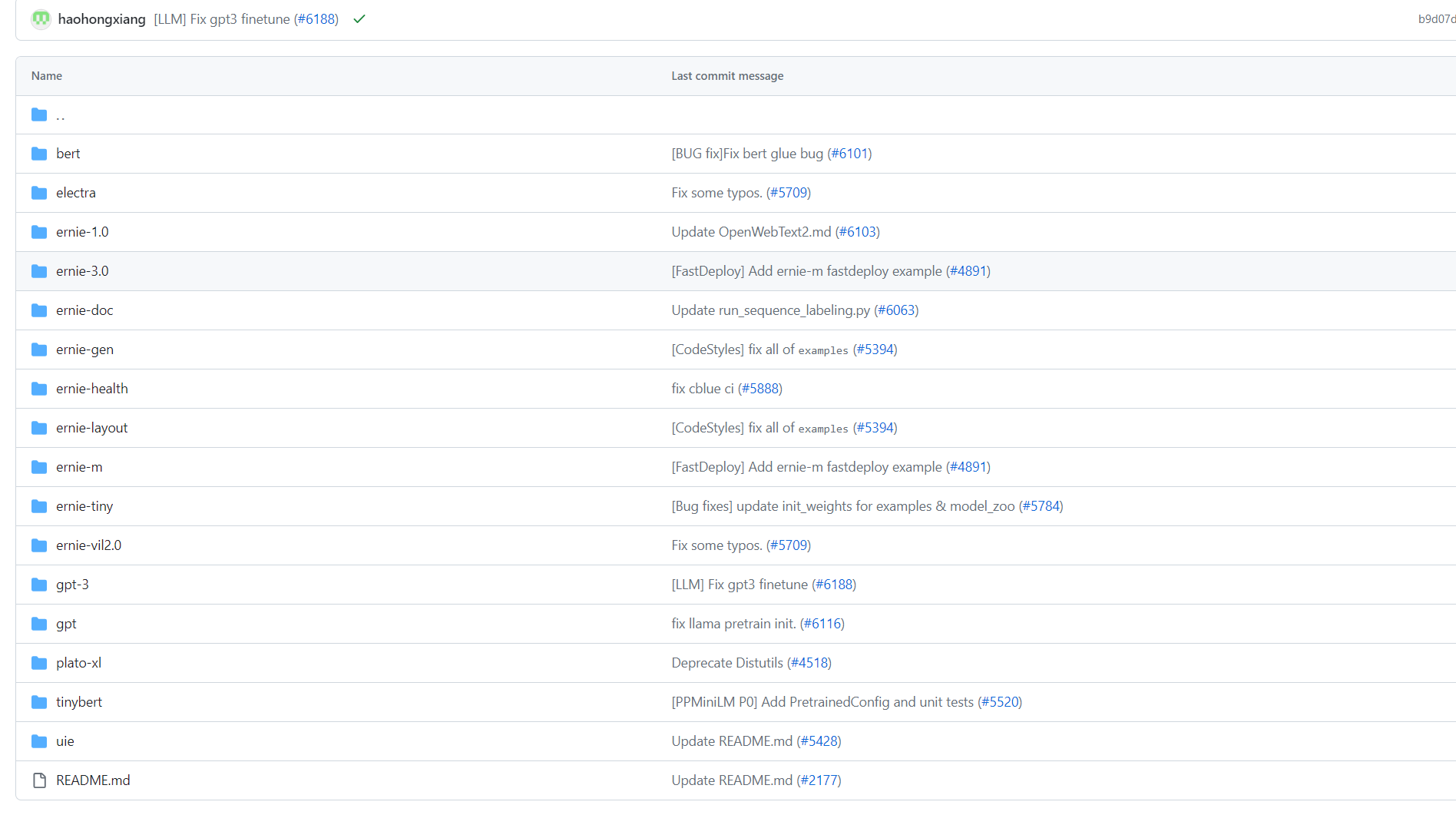Click the ernie-gen folder icon

tap(39, 350)
